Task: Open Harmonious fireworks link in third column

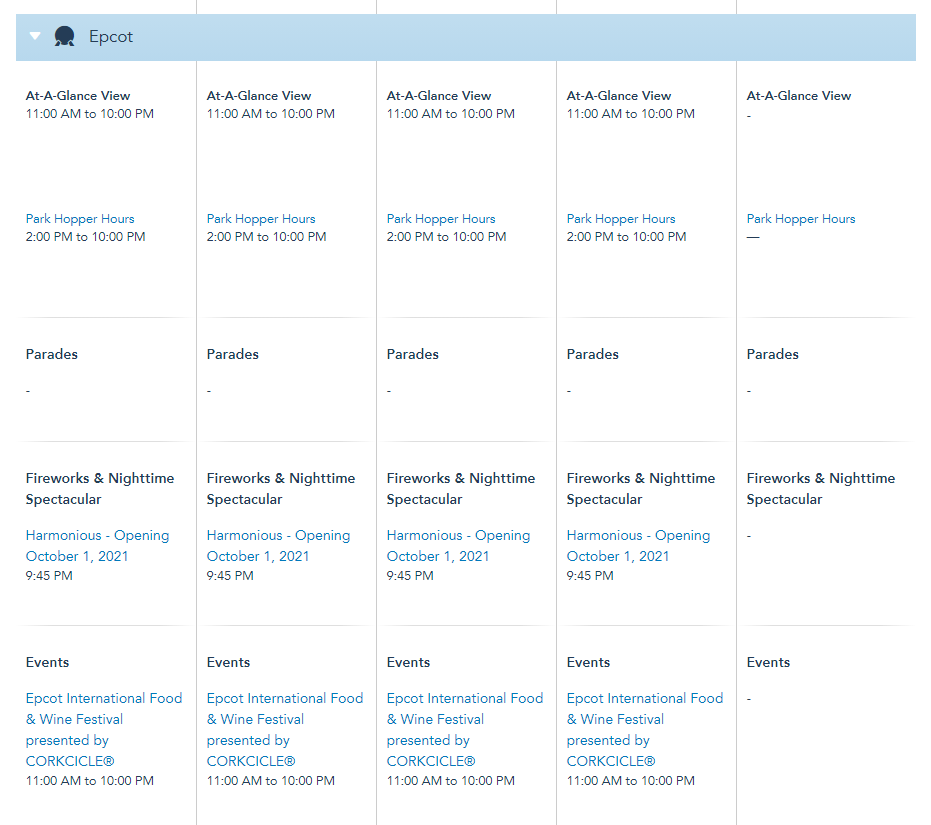Action: 458,545
